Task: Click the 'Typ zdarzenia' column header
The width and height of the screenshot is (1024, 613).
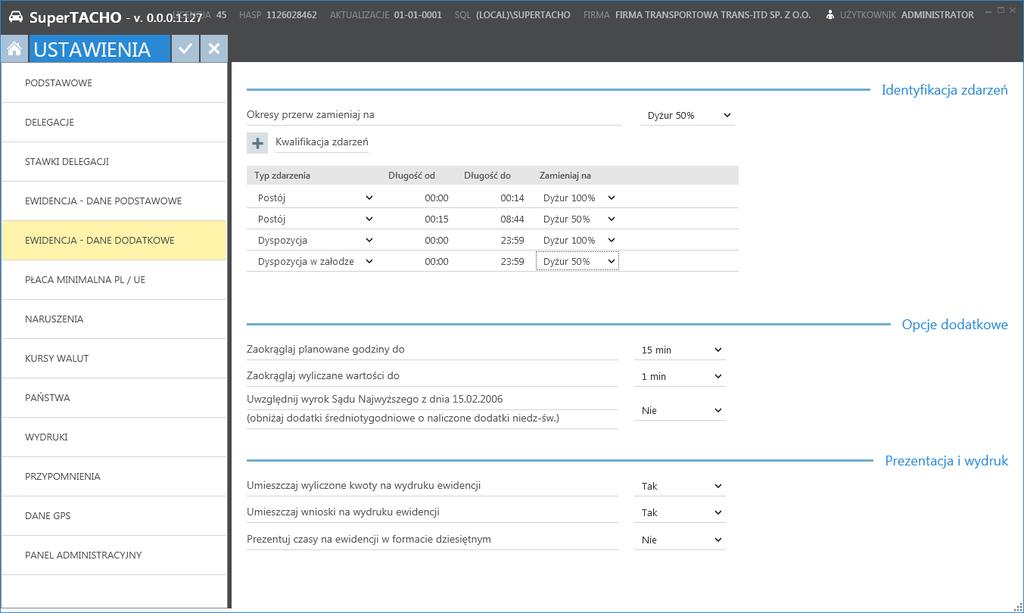Action: click(x=282, y=176)
